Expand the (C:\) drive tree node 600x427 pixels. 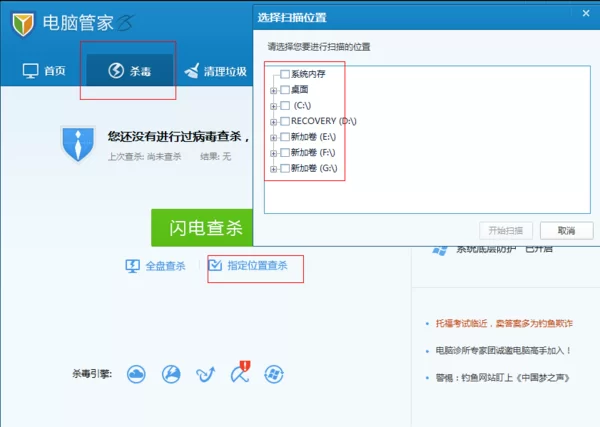tap(273, 106)
